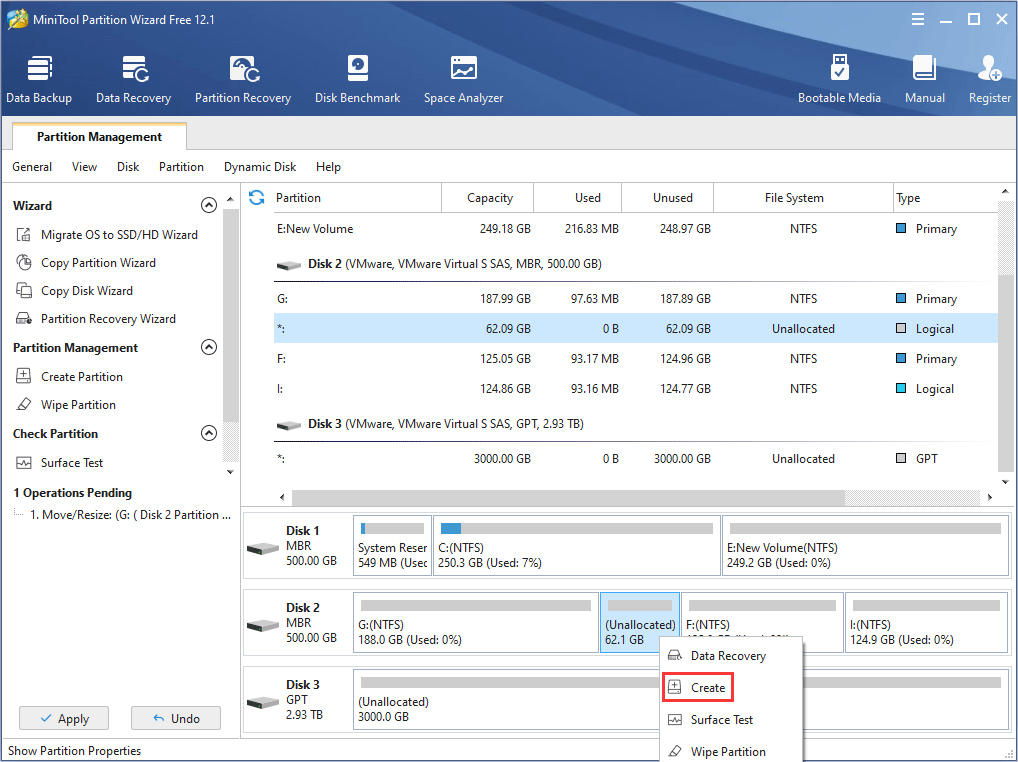This screenshot has width=1018, height=762.
Task: Select the G: partition row in list
Action: tap(636, 299)
